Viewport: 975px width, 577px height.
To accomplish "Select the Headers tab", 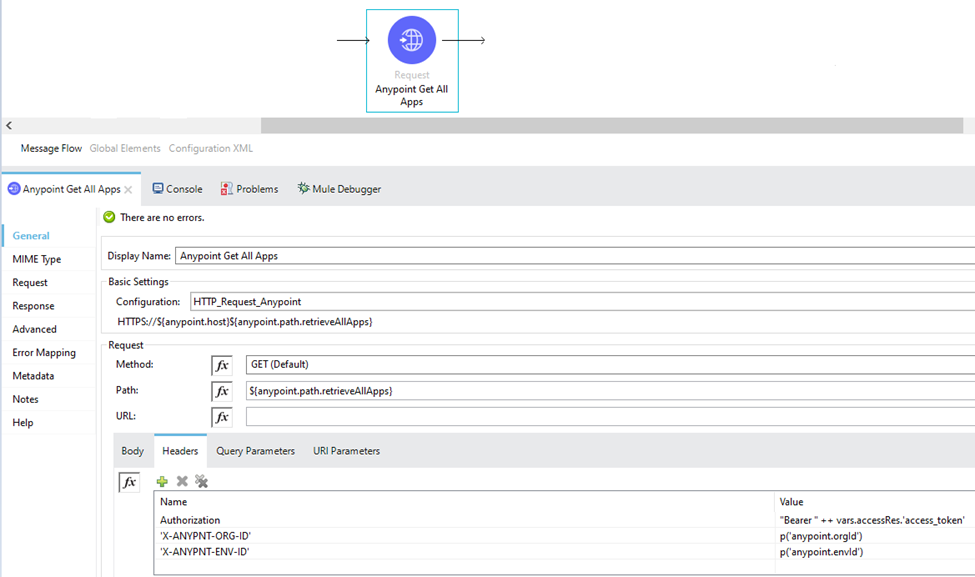I will pos(180,451).
